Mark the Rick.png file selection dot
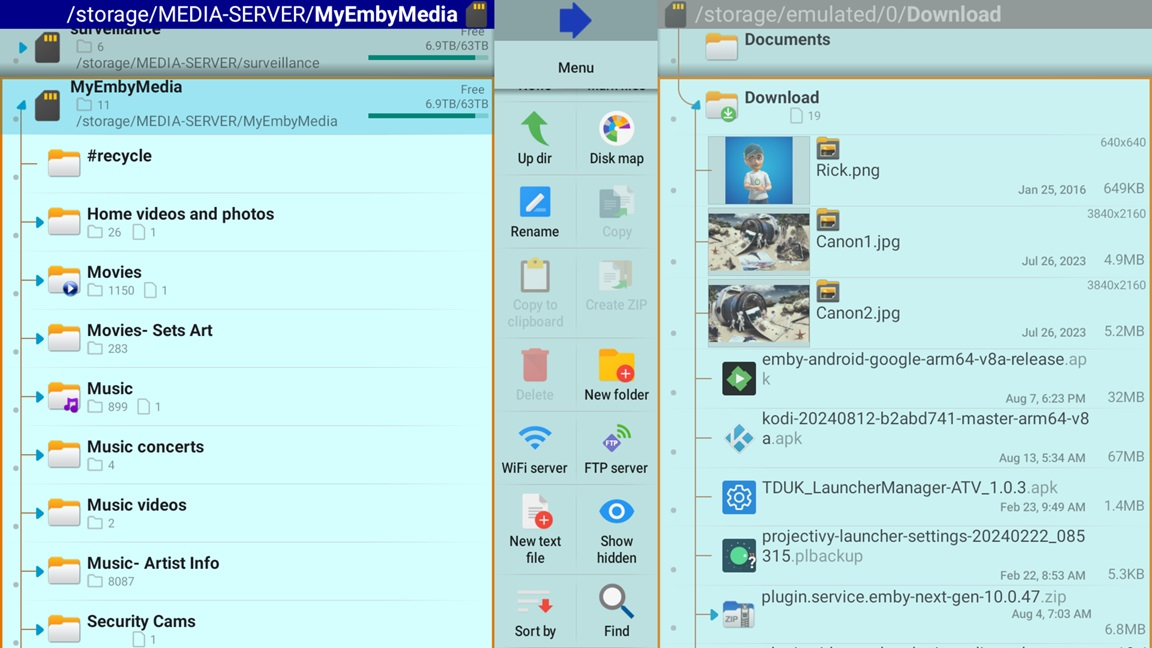The image size is (1152, 648). point(674,190)
